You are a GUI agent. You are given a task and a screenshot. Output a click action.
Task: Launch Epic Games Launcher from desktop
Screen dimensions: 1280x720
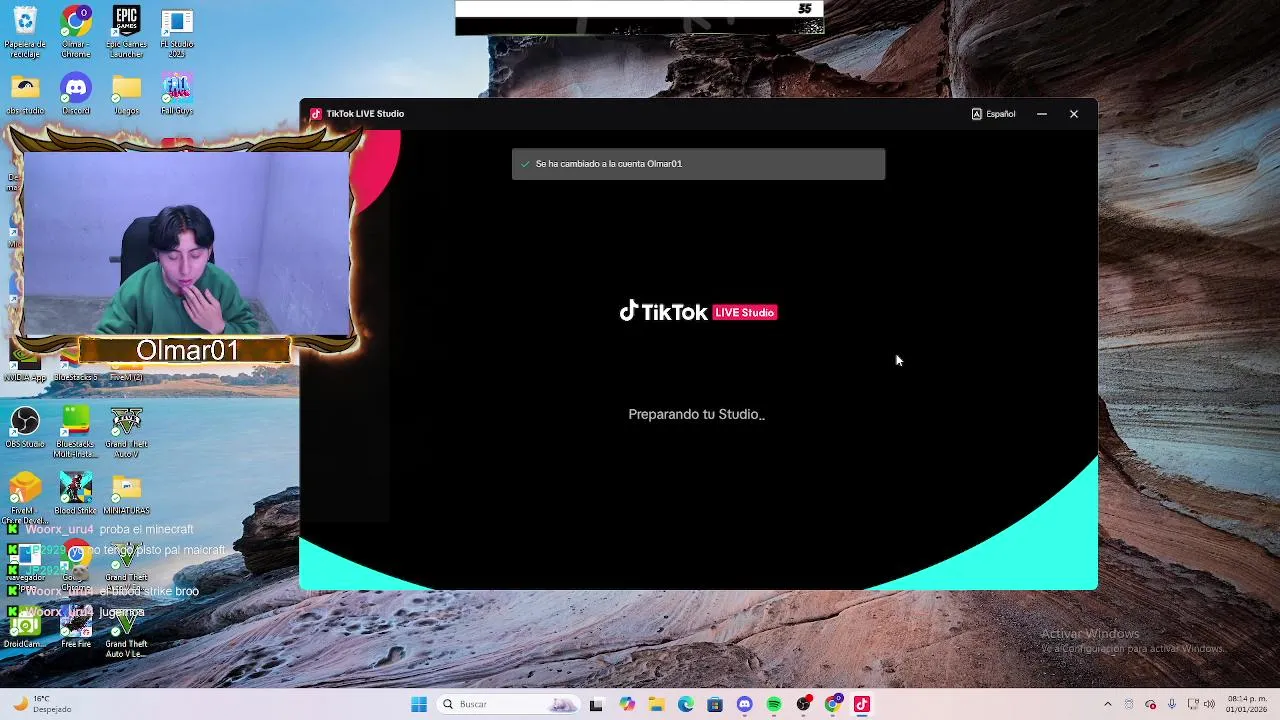[x=126, y=31]
